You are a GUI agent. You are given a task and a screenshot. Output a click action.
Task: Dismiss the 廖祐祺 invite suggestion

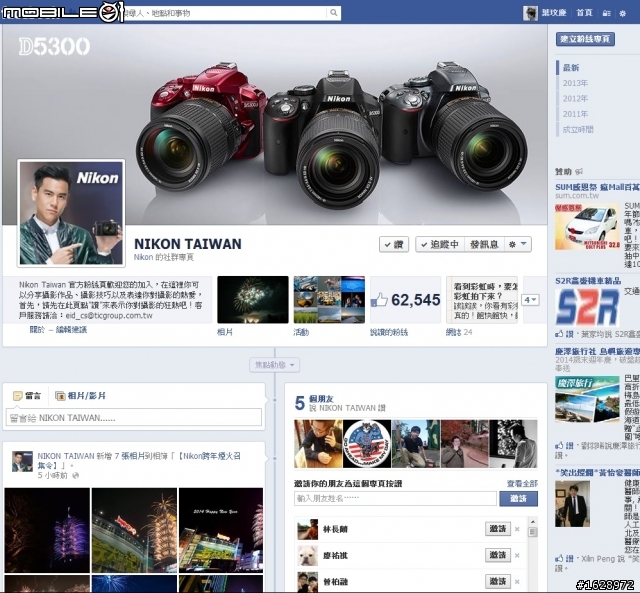click(x=517, y=555)
